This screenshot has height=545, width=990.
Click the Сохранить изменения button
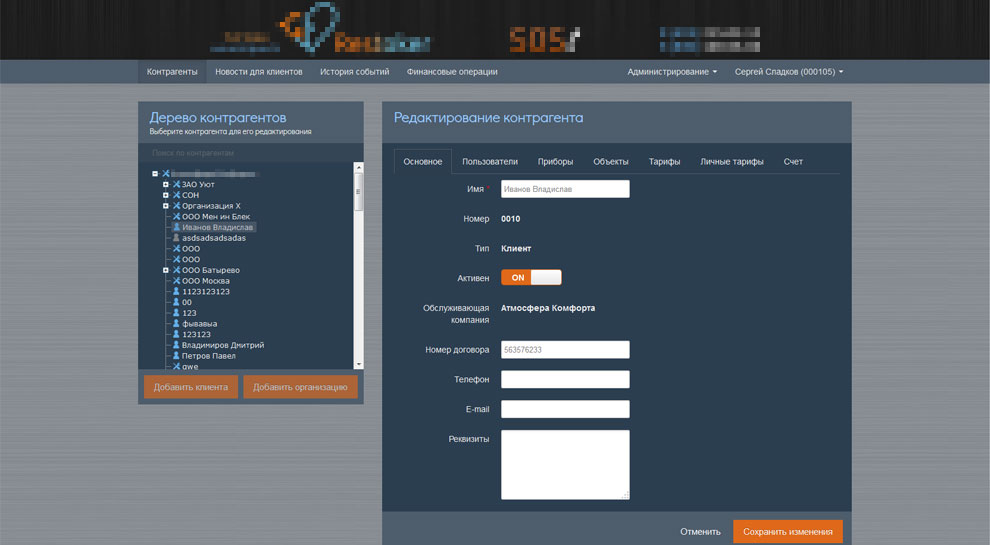pyautogui.click(x=787, y=532)
